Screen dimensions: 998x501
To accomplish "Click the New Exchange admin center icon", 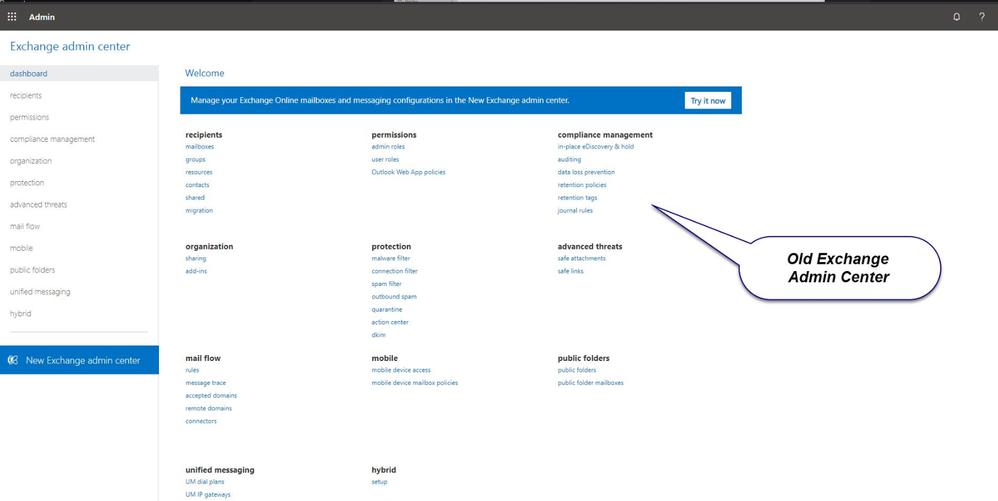I will click(x=13, y=360).
